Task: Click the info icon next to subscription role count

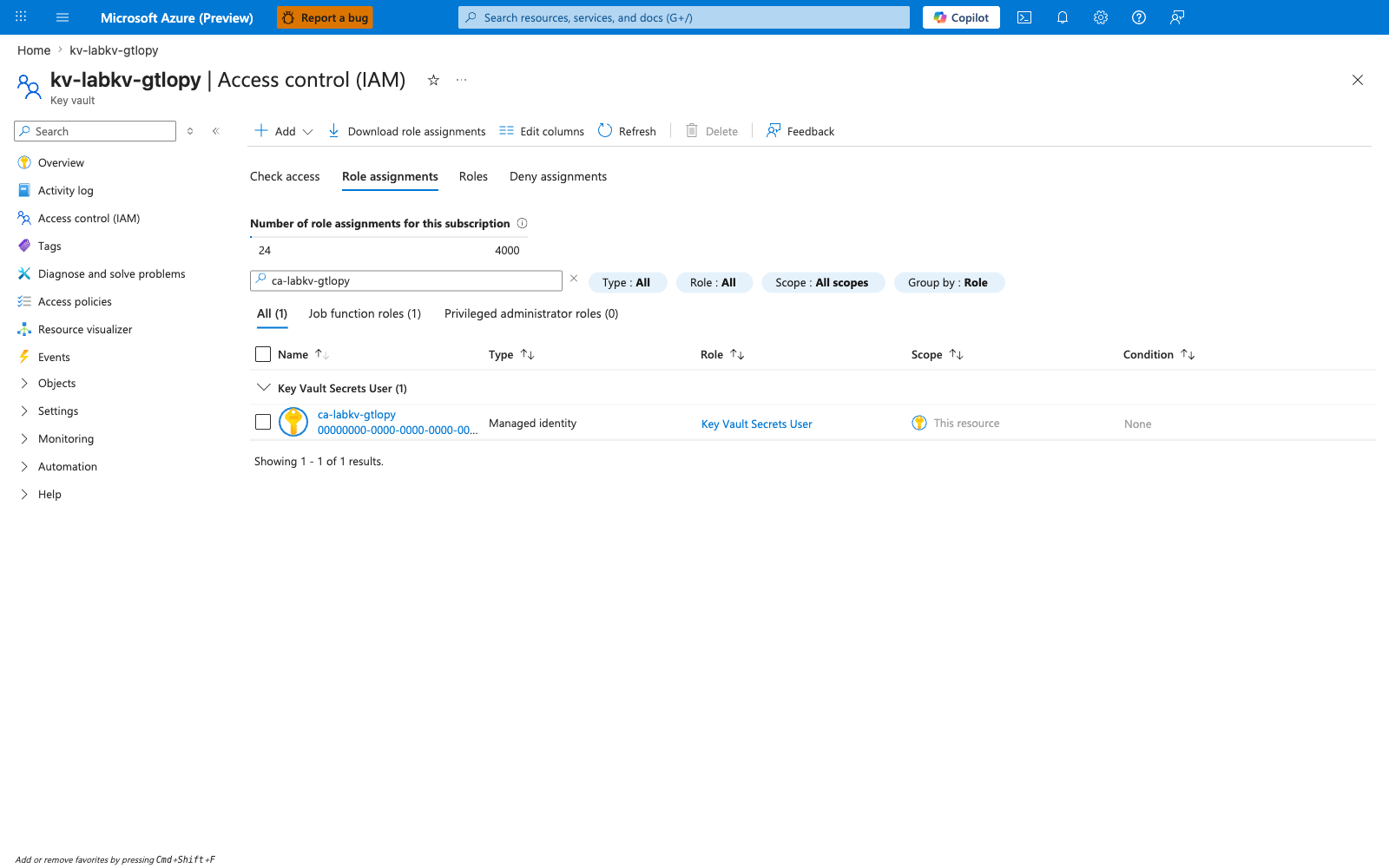Action: (x=523, y=223)
